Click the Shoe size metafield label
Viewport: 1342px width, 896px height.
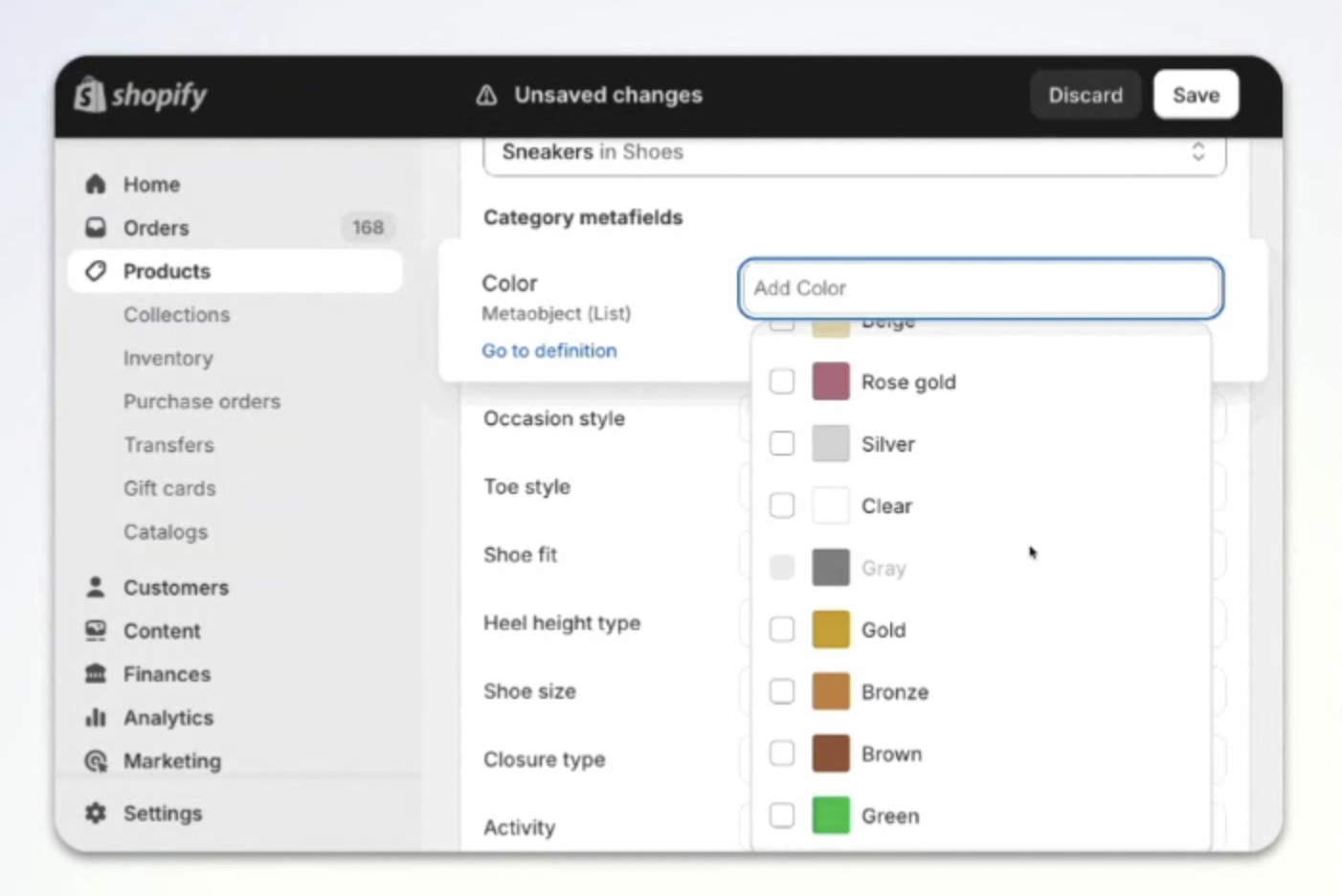point(529,691)
